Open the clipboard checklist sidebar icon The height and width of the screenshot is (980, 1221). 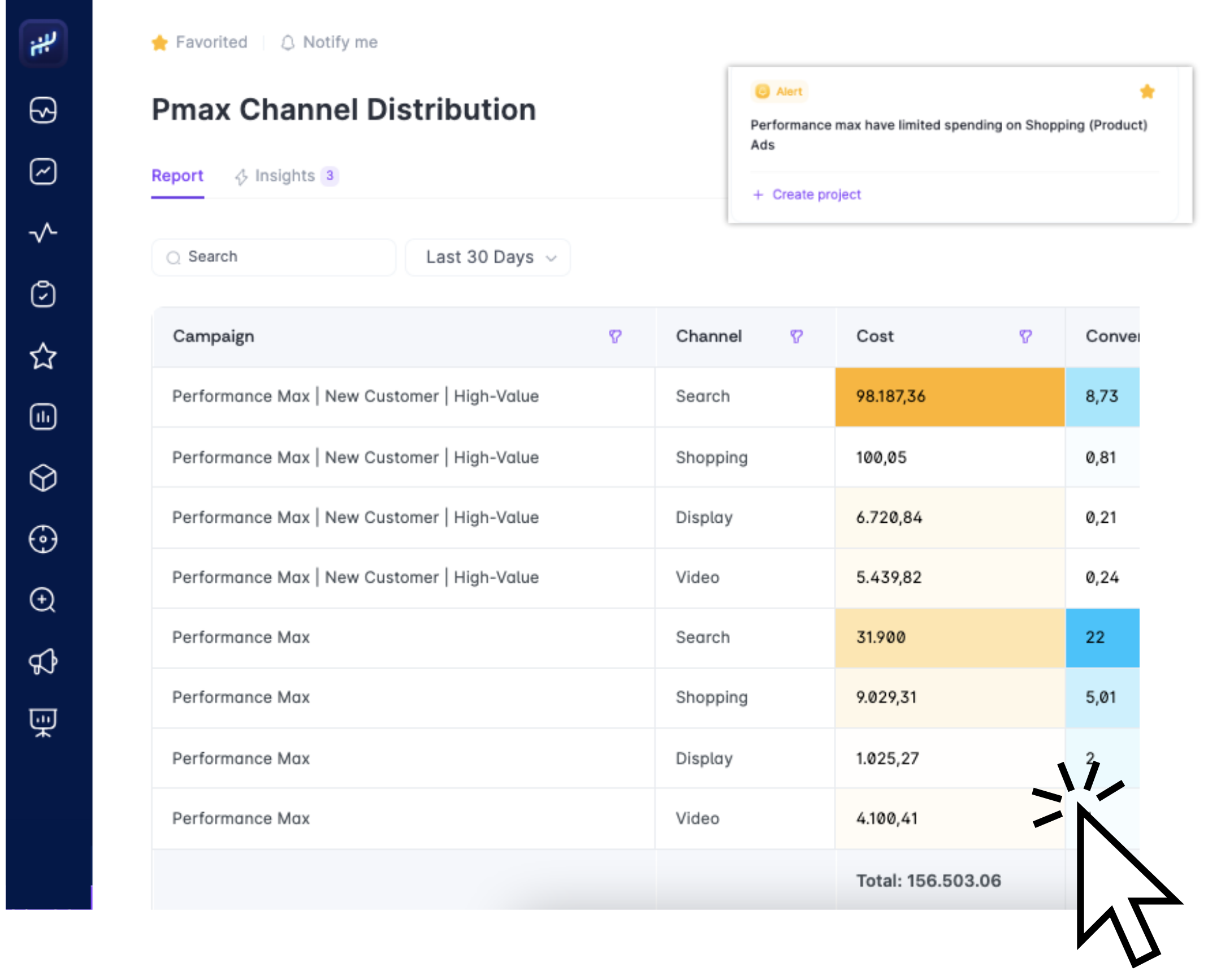(43, 294)
